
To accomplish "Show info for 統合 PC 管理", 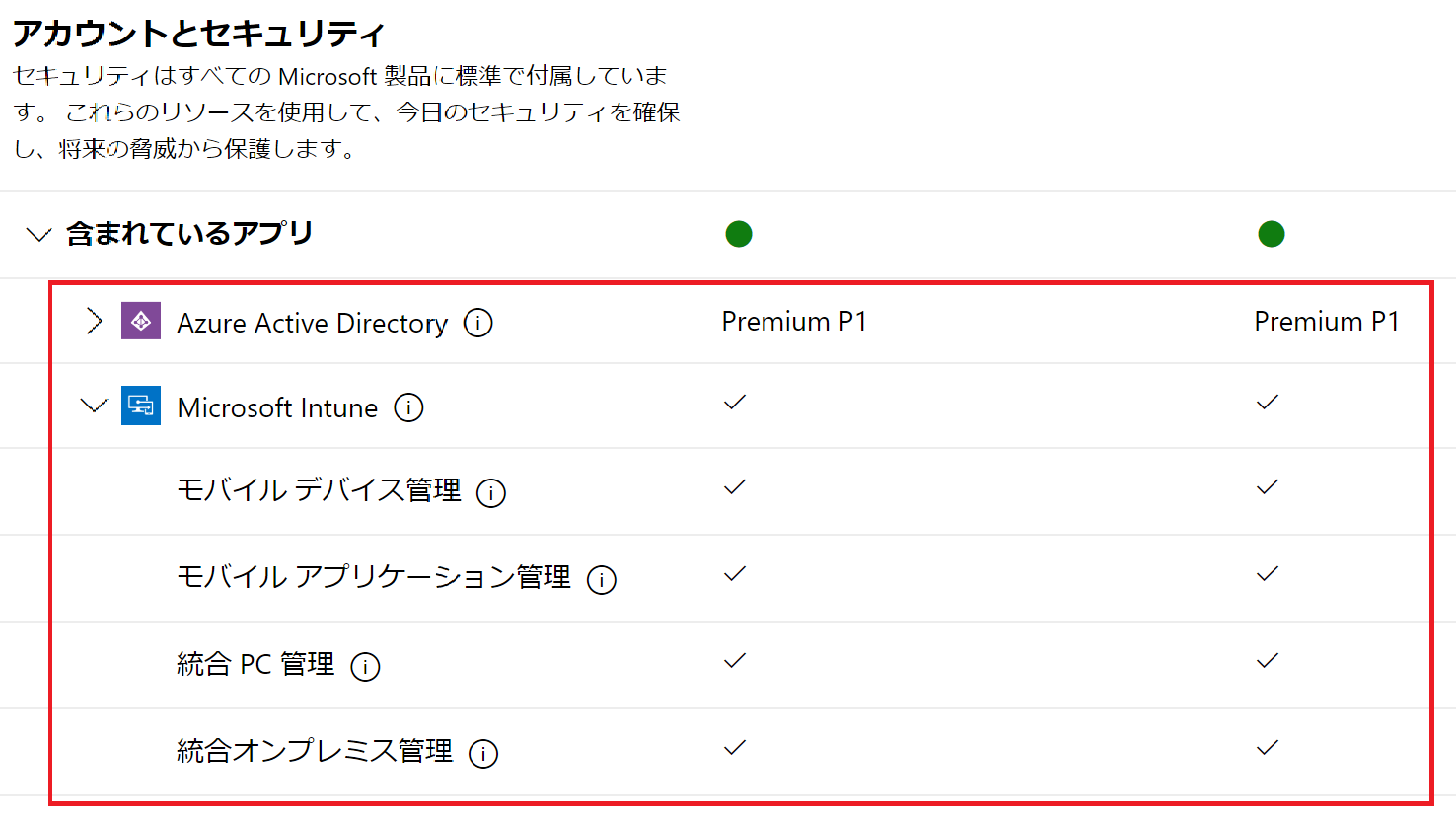I will coord(365,666).
